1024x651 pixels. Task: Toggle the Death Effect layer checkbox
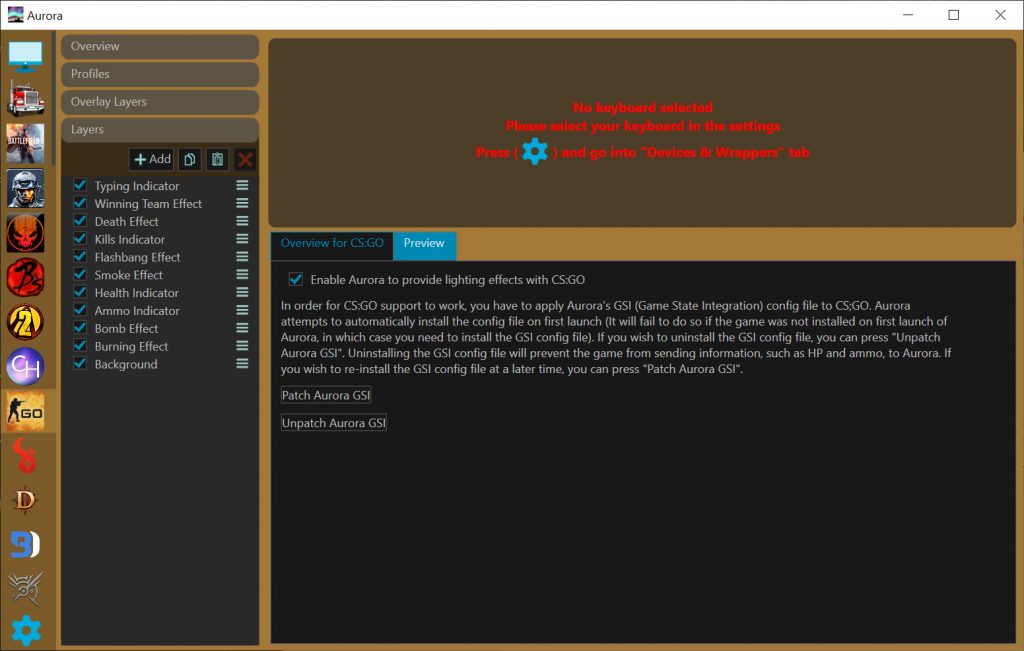pyautogui.click(x=80, y=221)
